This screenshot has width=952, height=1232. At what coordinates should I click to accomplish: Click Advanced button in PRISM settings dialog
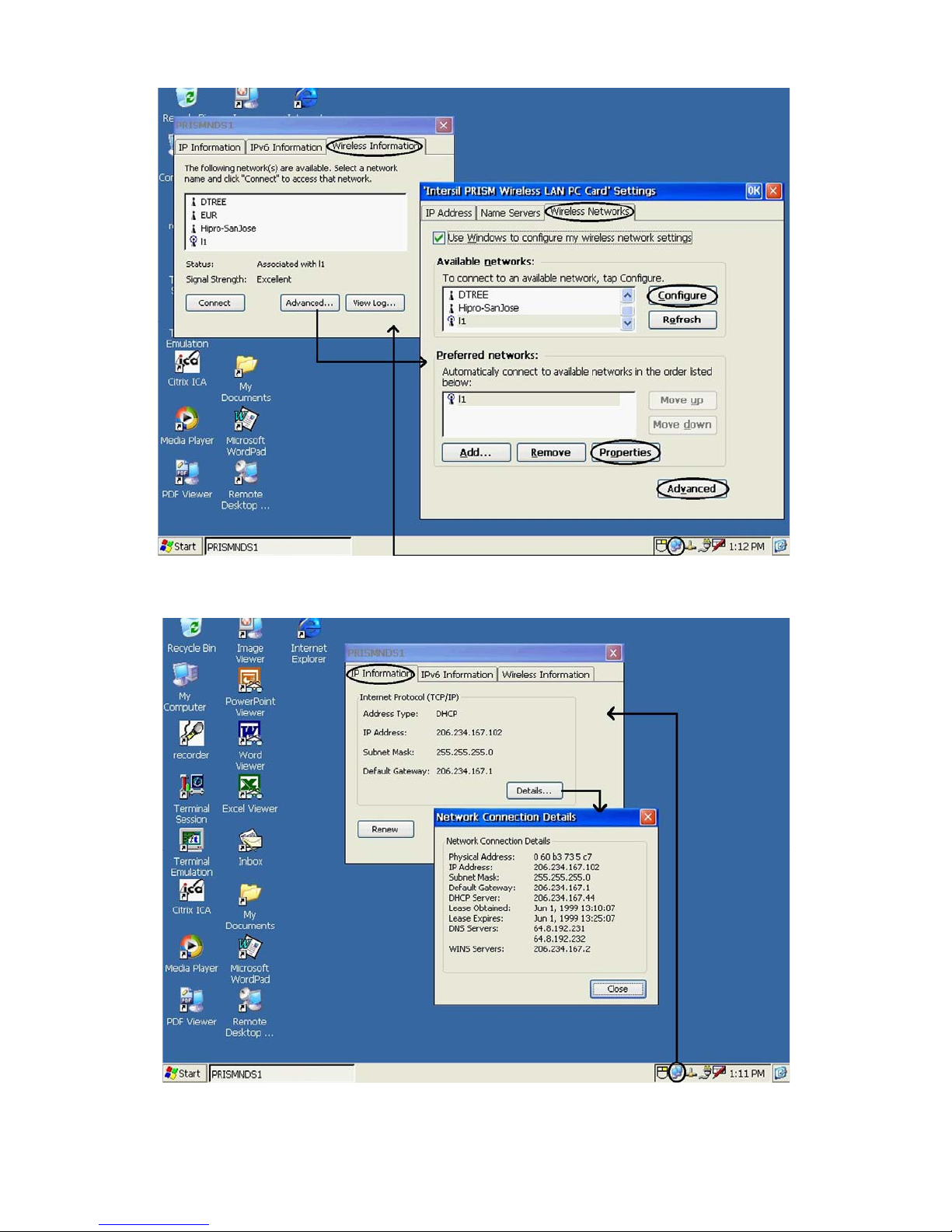[692, 489]
